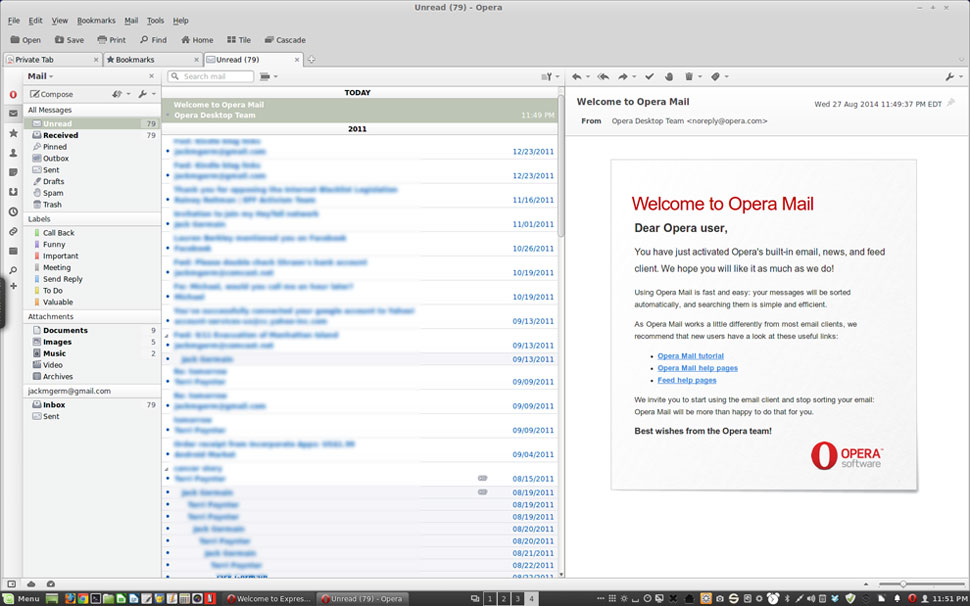Open the Feed help pages link
Screen dimensions: 970x606
(x=687, y=380)
